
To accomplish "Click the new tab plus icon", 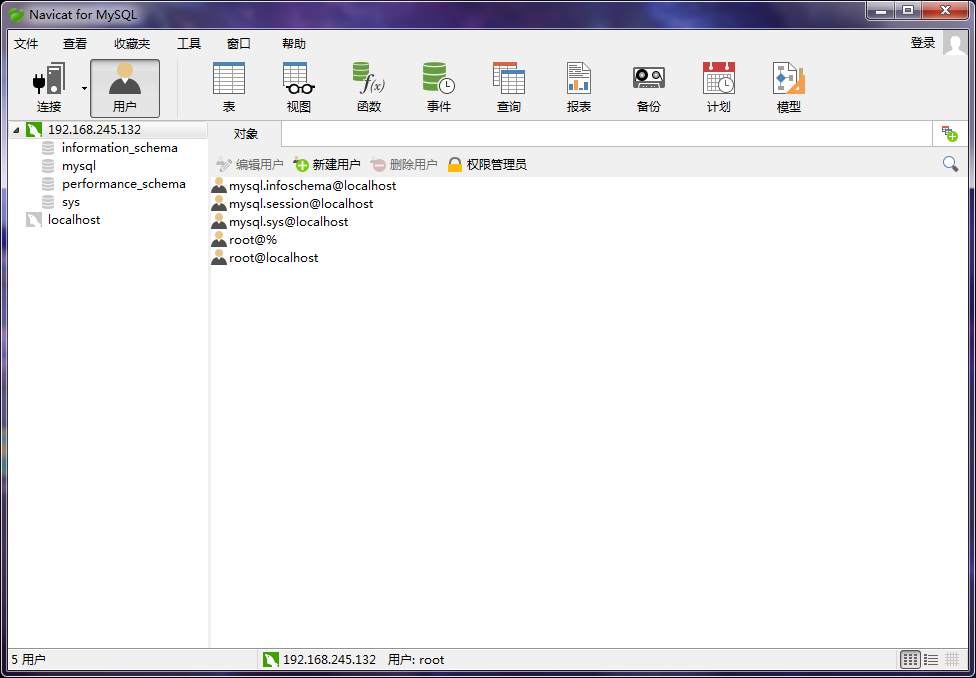I will click(949, 133).
